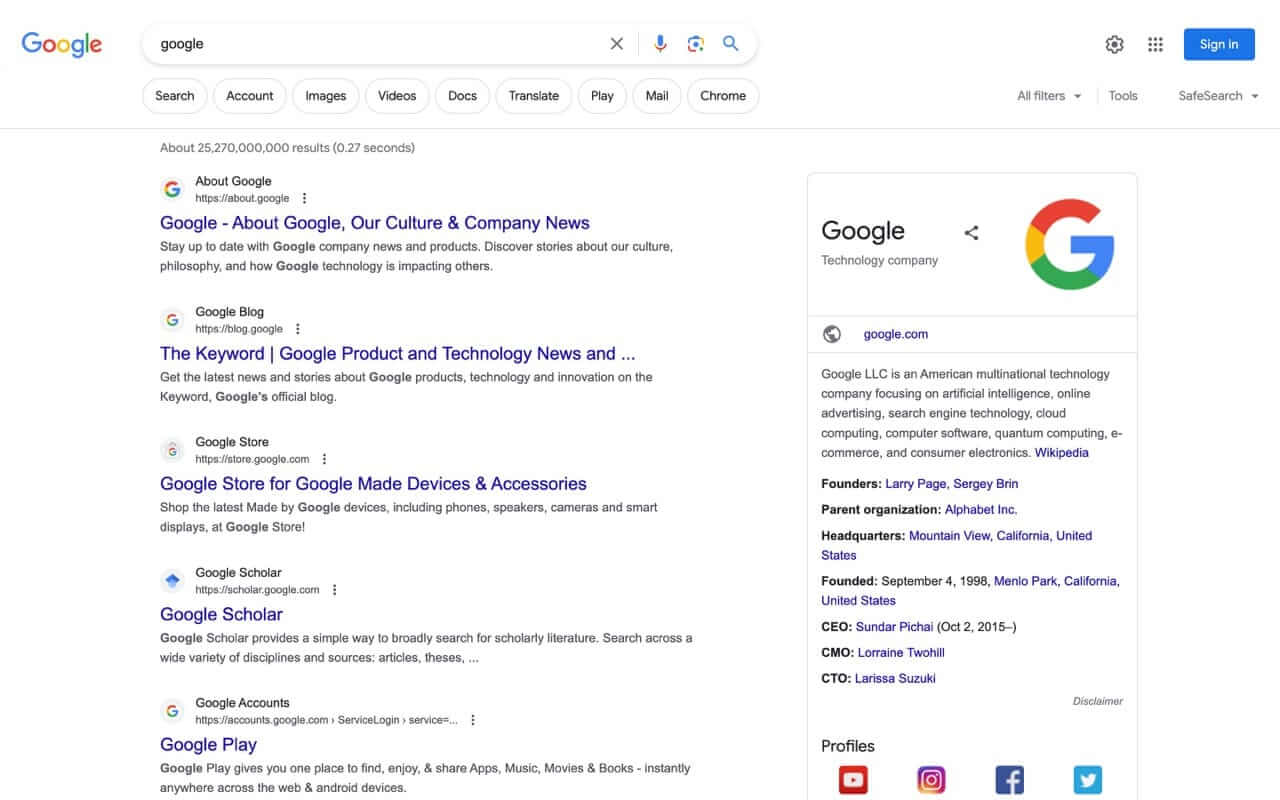Open the Sundar Pichai CEO link

(x=894, y=627)
